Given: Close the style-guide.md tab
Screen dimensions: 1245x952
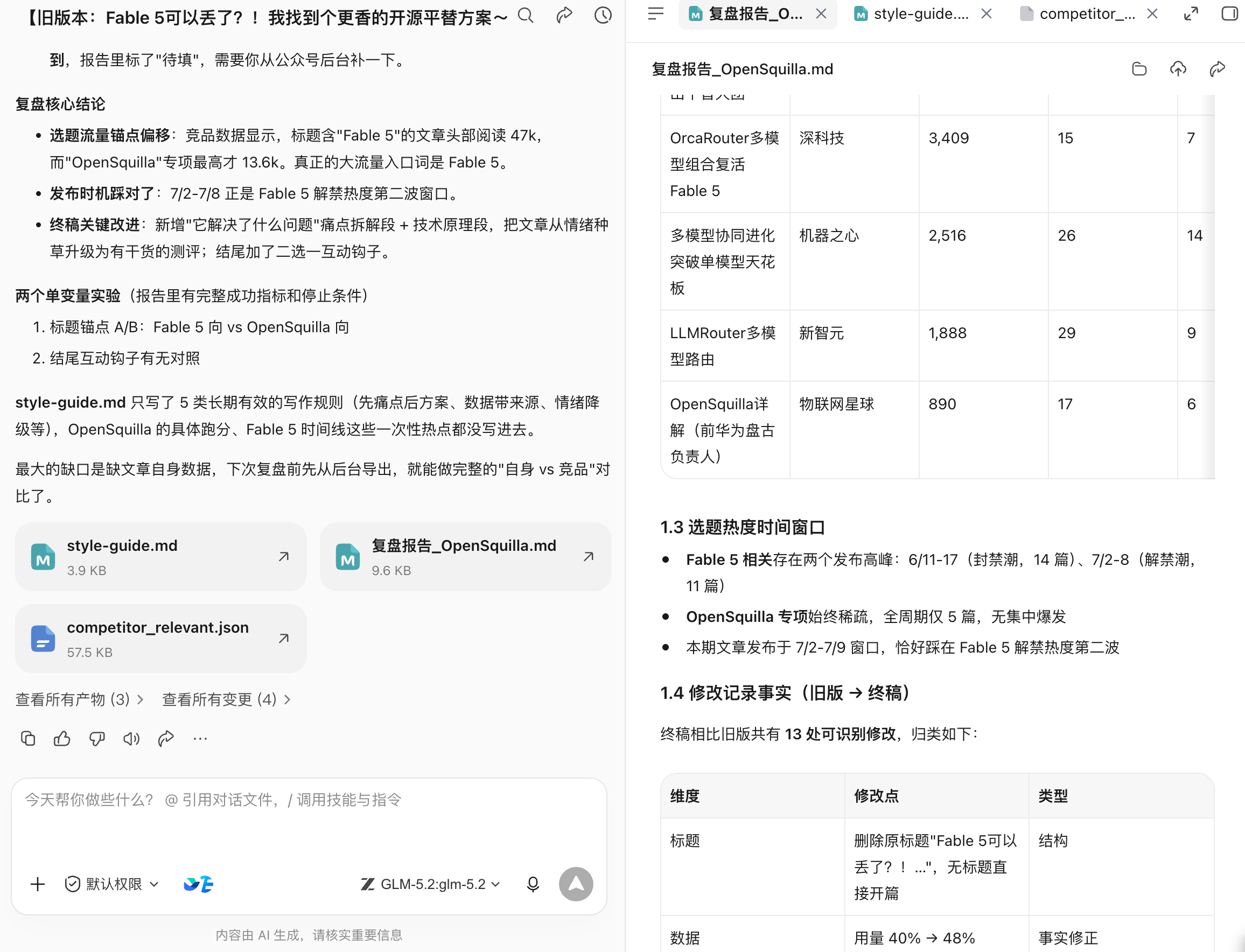Looking at the screenshot, I should point(987,13).
